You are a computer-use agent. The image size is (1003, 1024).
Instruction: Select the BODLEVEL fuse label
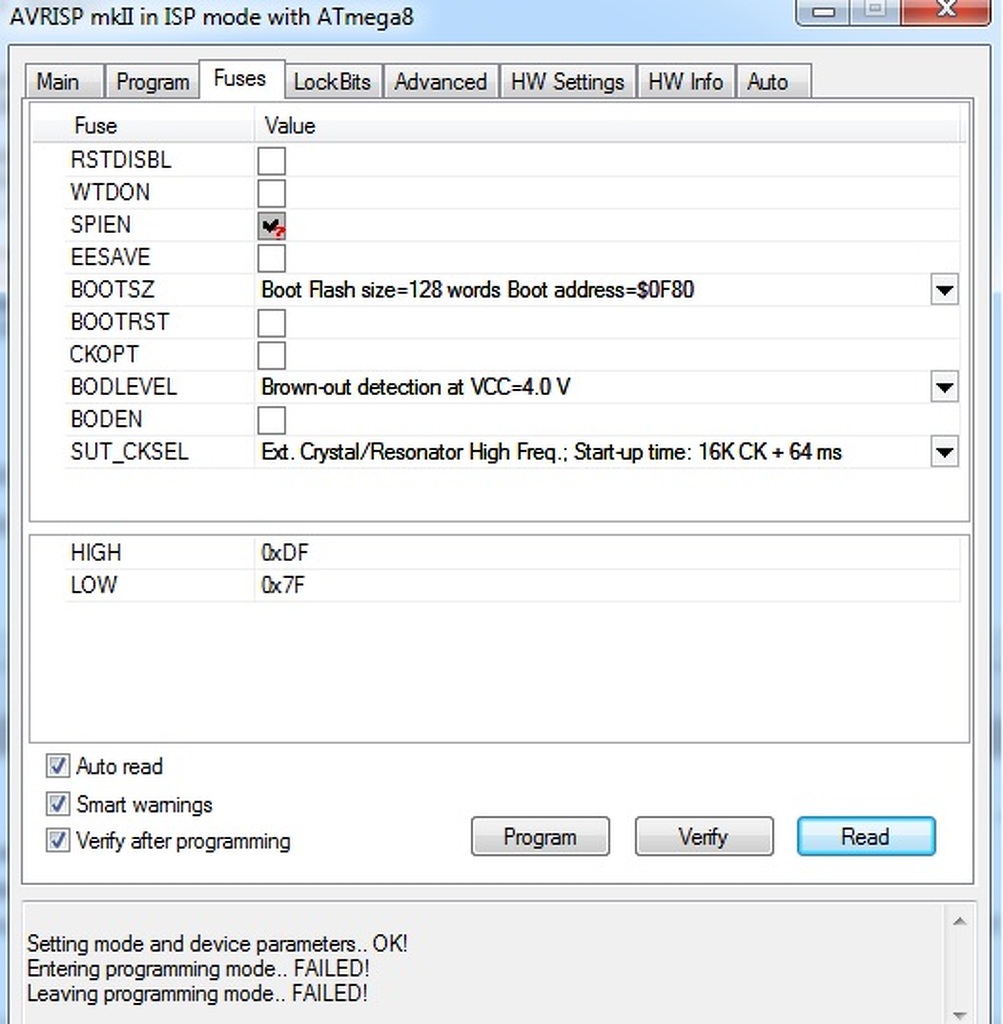tap(123, 387)
